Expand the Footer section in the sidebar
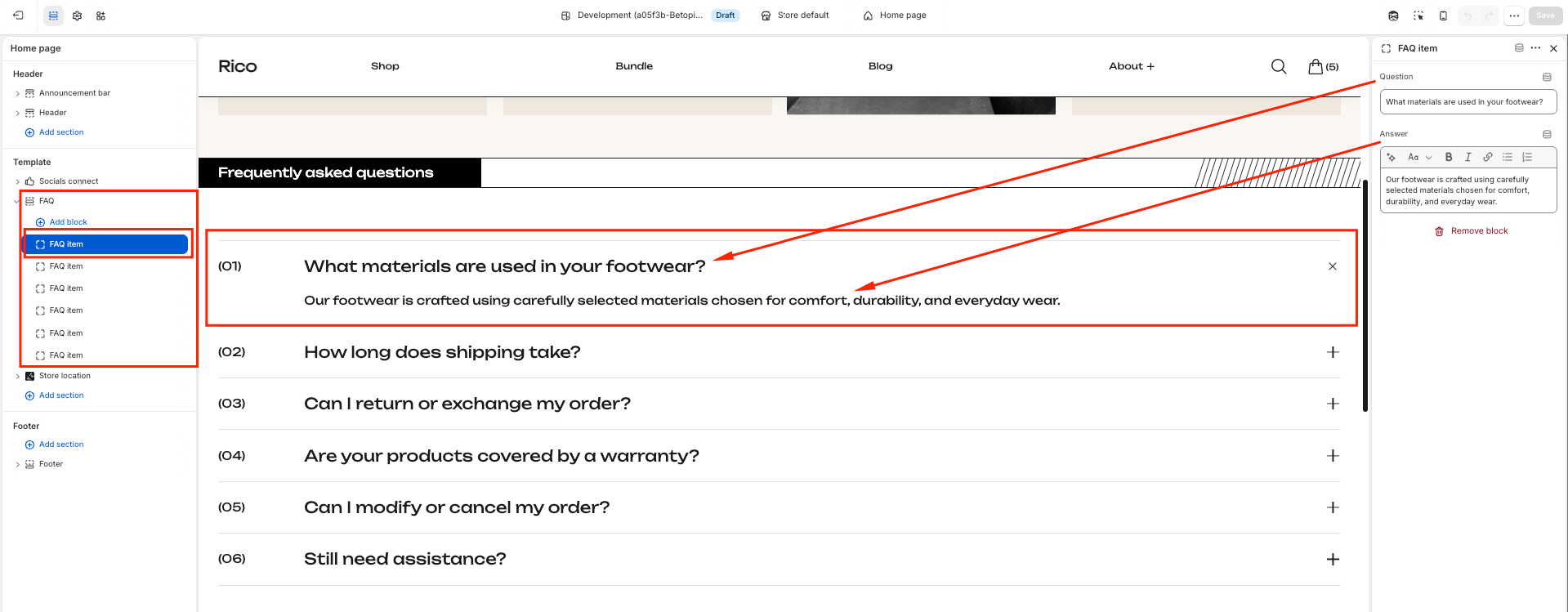This screenshot has width=1568, height=612. pos(18,464)
